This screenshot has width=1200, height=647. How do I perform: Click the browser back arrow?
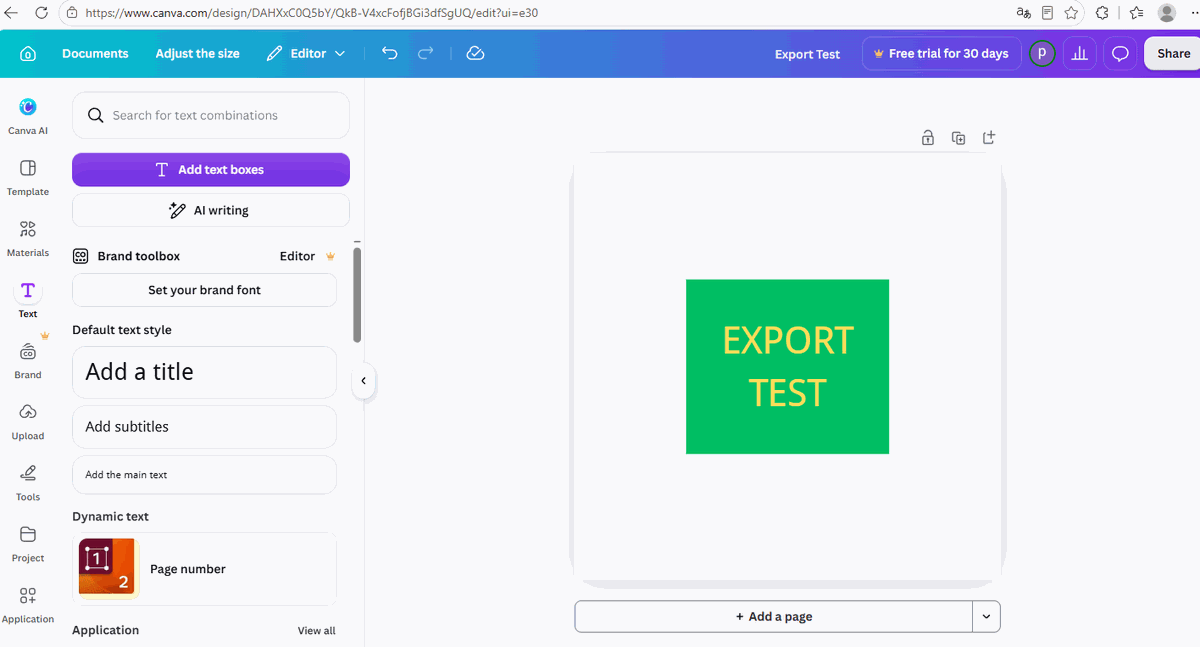pyautogui.click(x=12, y=13)
